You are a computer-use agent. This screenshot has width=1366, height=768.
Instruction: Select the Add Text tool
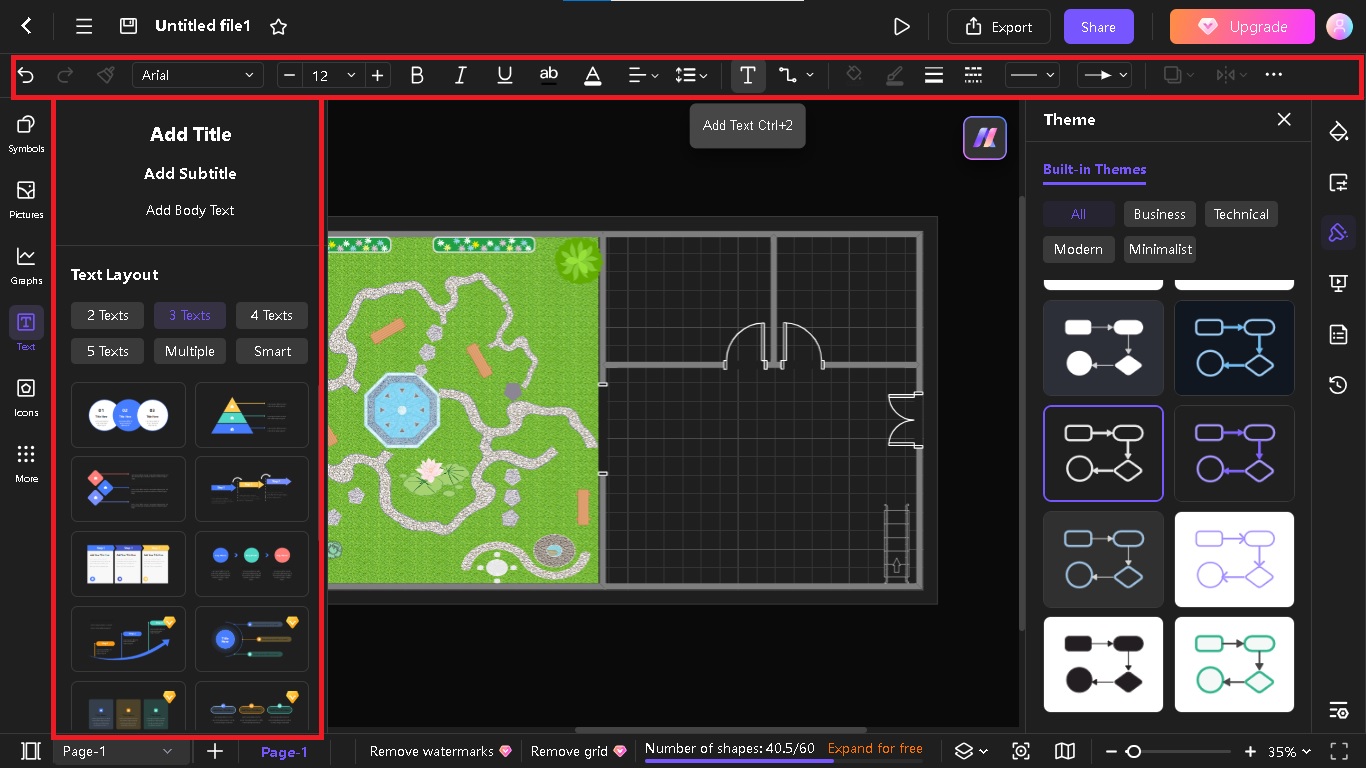(x=748, y=75)
